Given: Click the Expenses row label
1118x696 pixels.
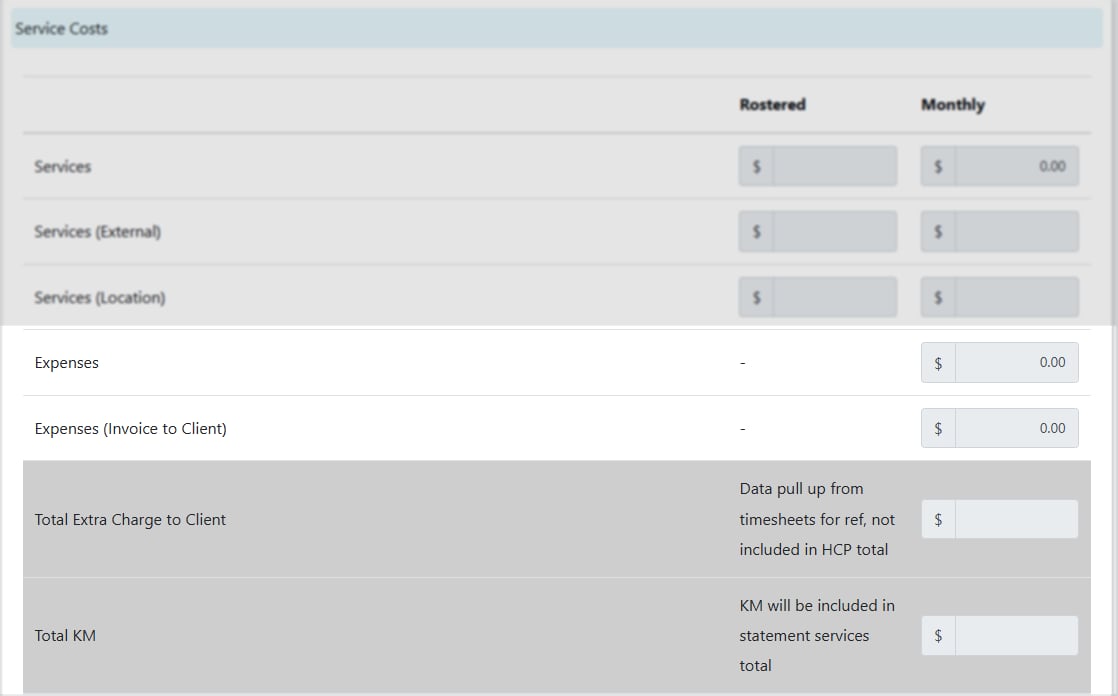Looking at the screenshot, I should 66,363.
